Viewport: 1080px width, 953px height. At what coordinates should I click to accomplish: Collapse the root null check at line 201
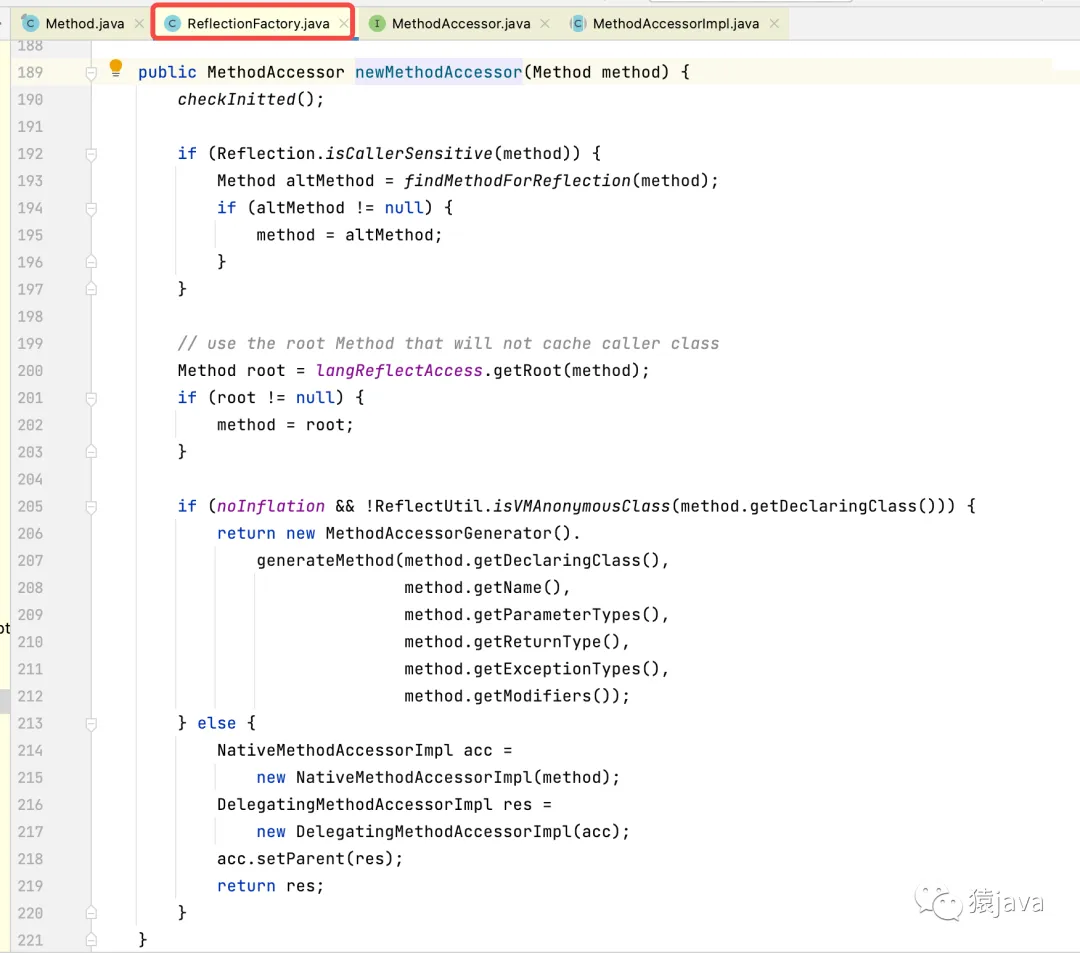pos(91,399)
